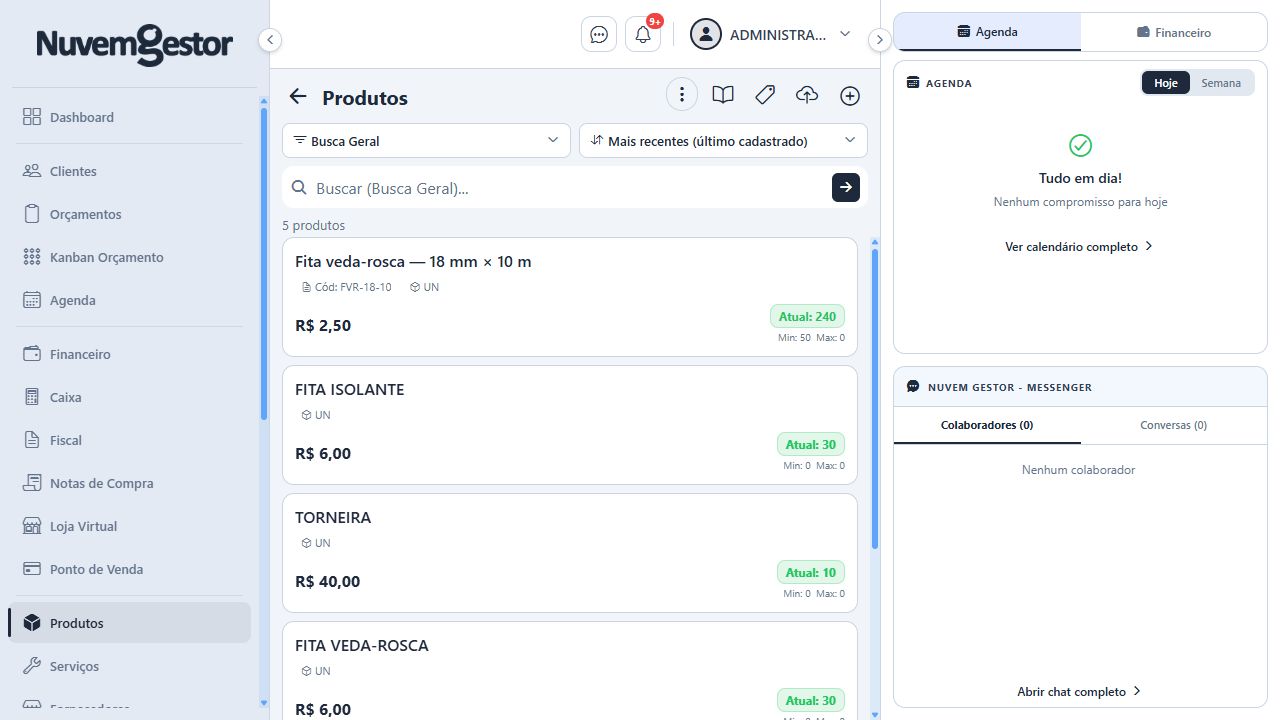The width and height of the screenshot is (1280, 720).
Task: Open the Busca Geral filter dropdown
Action: point(426,141)
